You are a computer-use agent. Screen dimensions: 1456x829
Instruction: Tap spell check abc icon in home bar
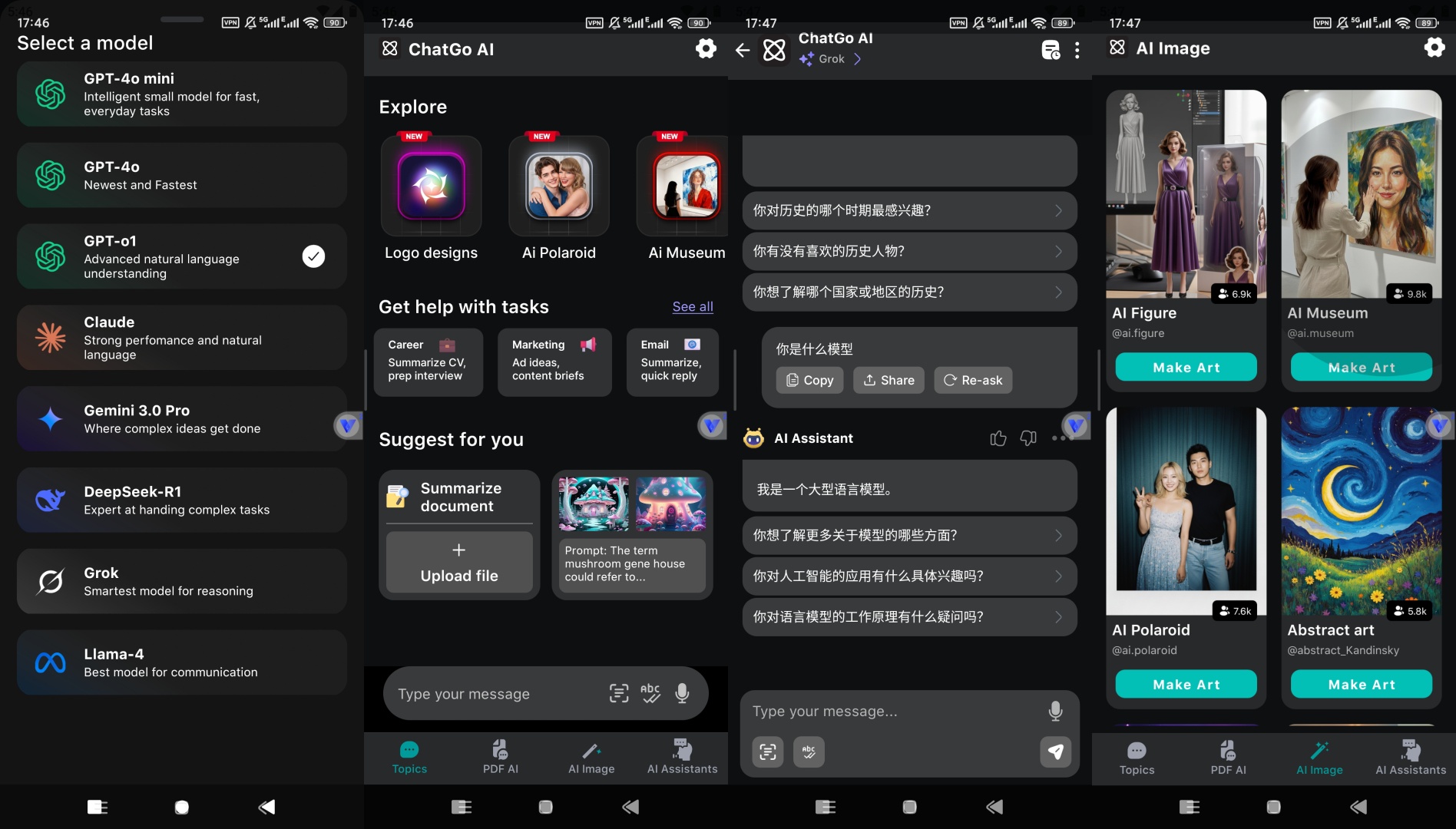click(x=650, y=694)
